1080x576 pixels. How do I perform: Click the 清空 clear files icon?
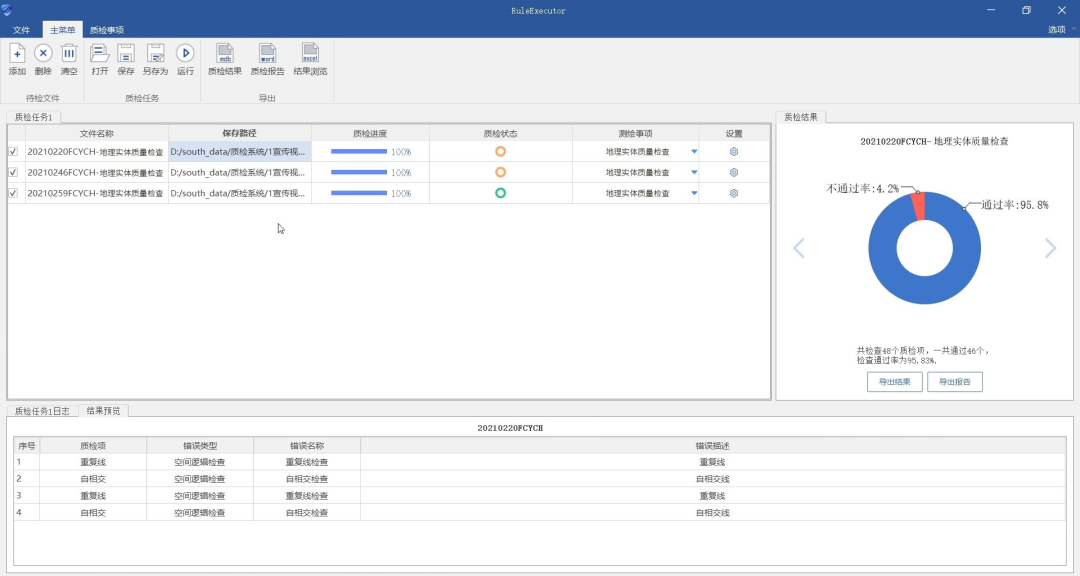(69, 54)
